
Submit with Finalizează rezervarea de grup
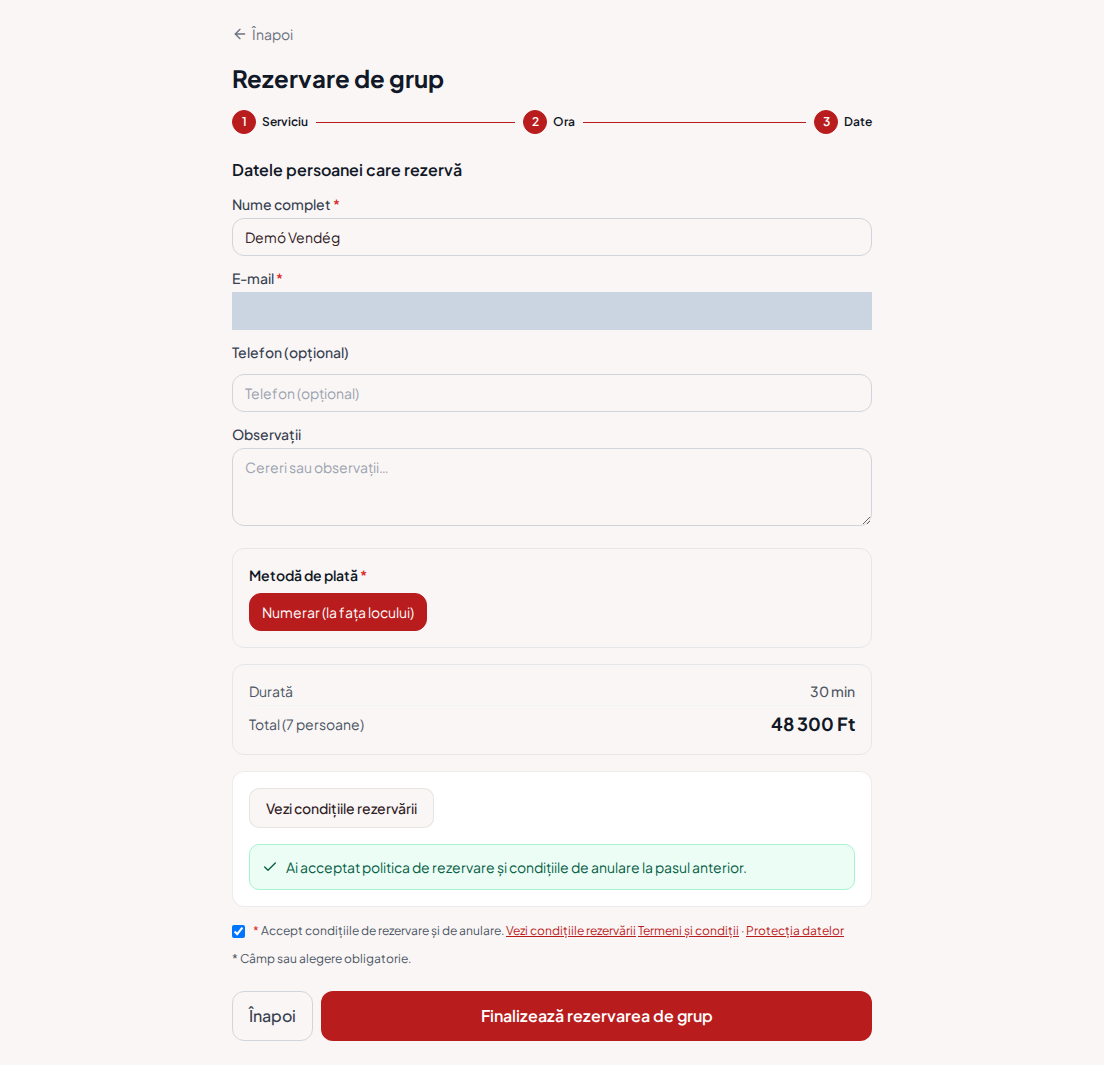tap(596, 1016)
